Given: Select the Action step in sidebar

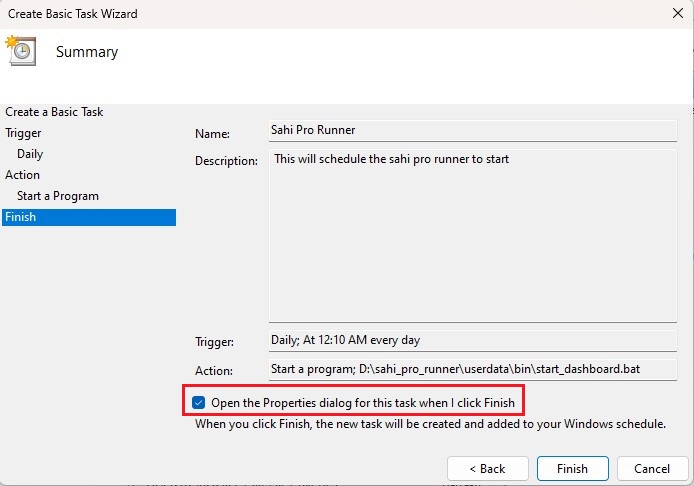Looking at the screenshot, I should pyautogui.click(x=23, y=175).
